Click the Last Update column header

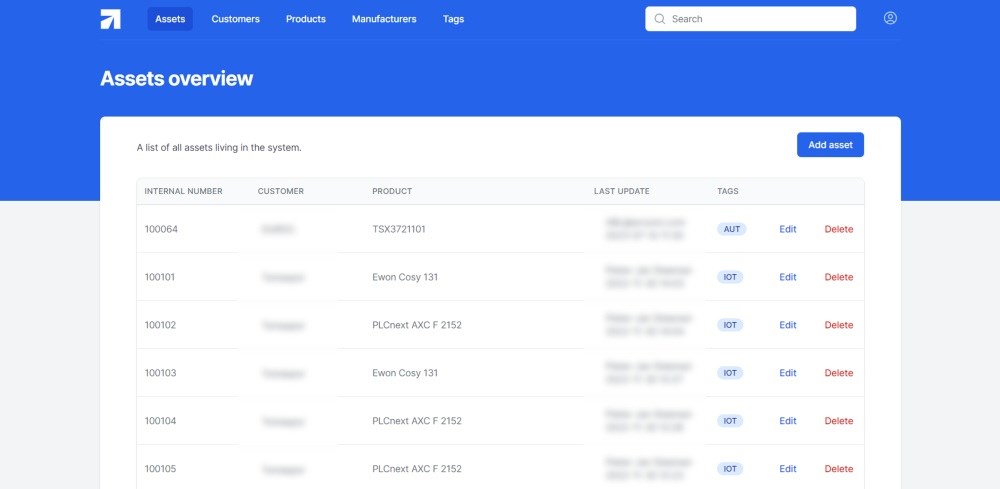click(x=621, y=191)
